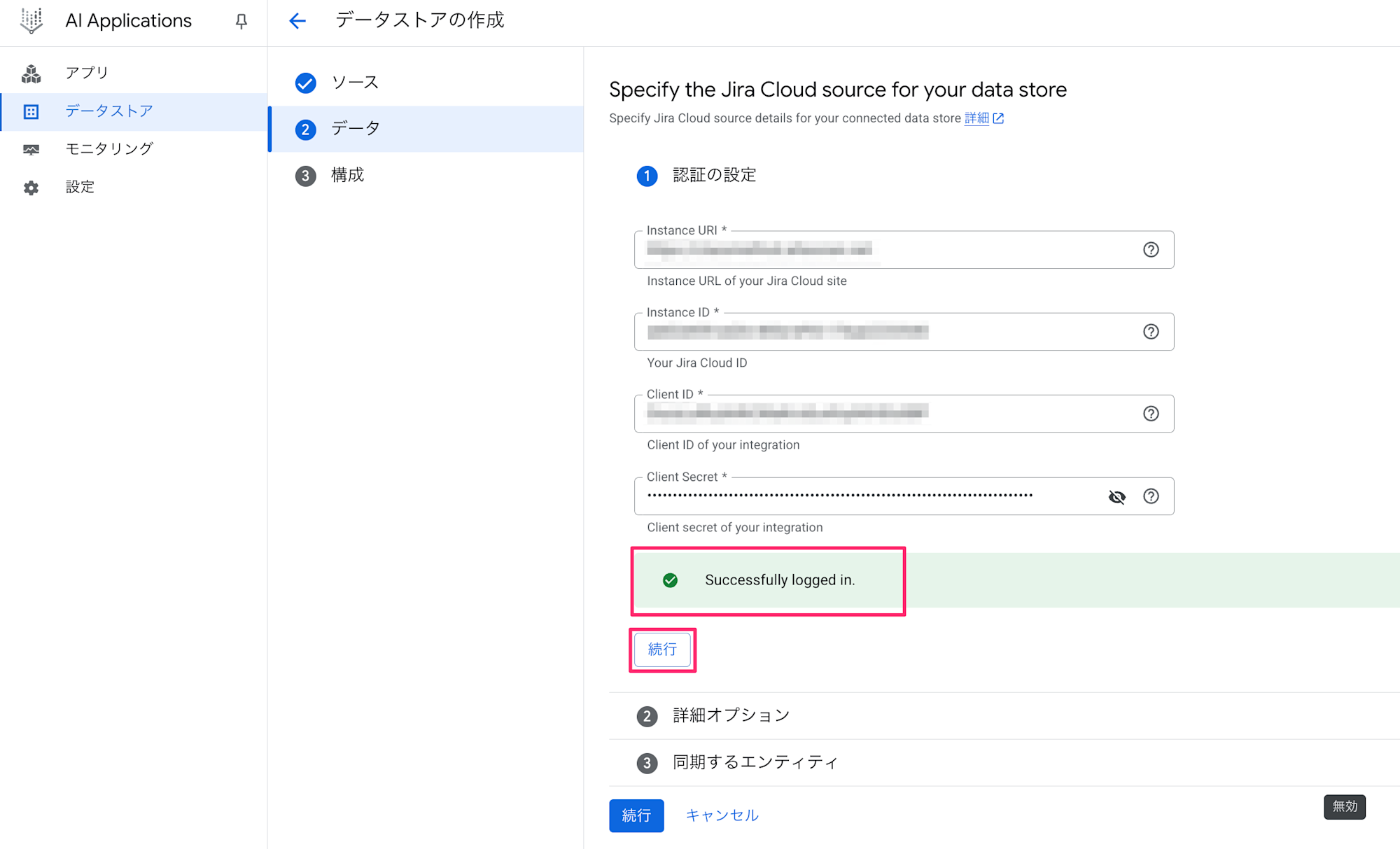Click the 無効 badge at bottom right
This screenshot has height=849, width=1400.
(x=1345, y=806)
